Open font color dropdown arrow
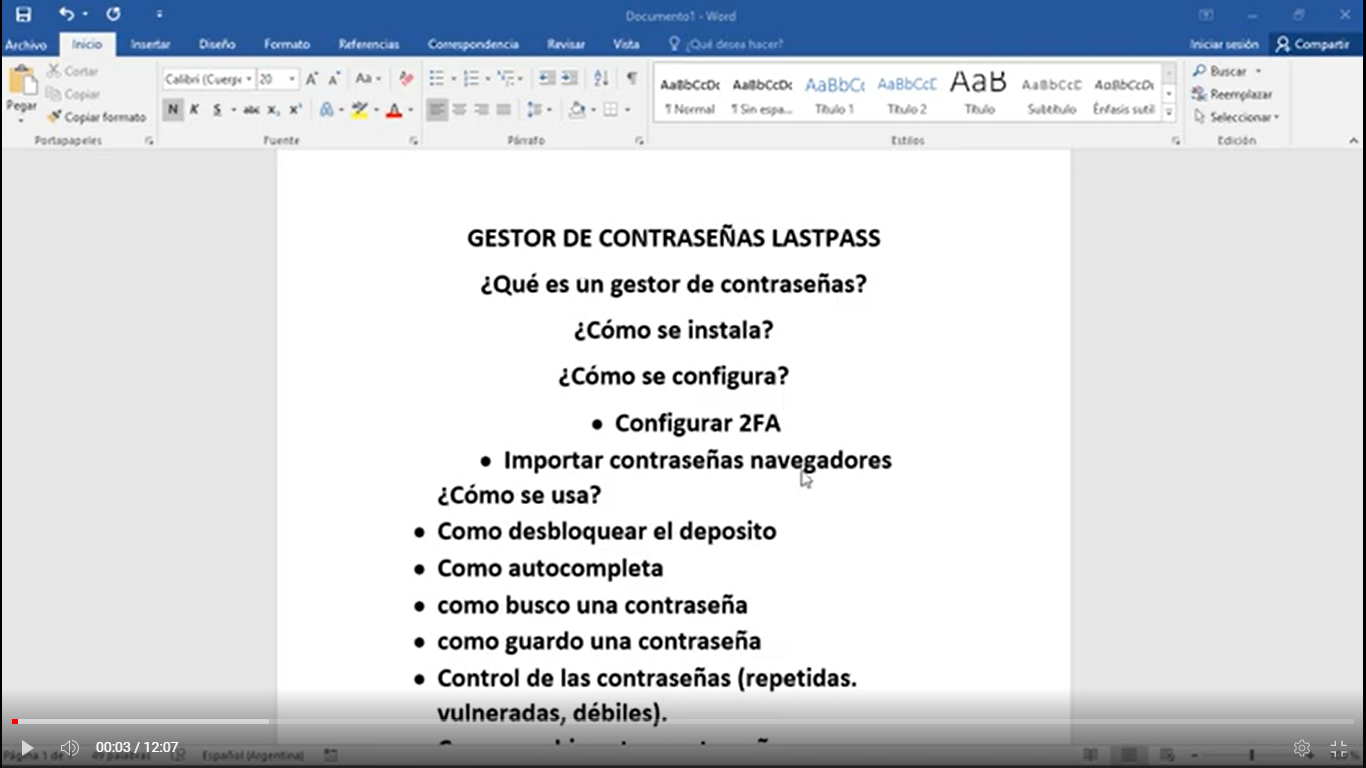1366x768 pixels. click(x=410, y=110)
